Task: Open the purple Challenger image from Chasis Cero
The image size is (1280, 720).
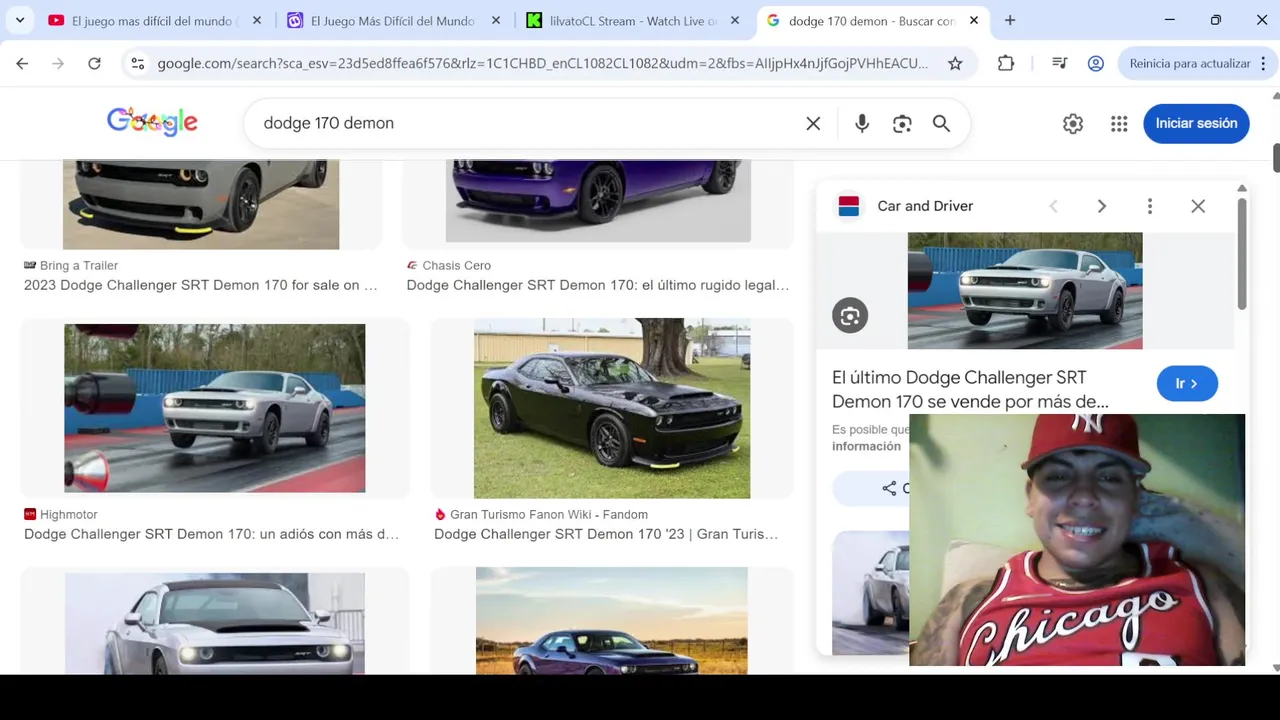Action: pyautogui.click(x=598, y=201)
